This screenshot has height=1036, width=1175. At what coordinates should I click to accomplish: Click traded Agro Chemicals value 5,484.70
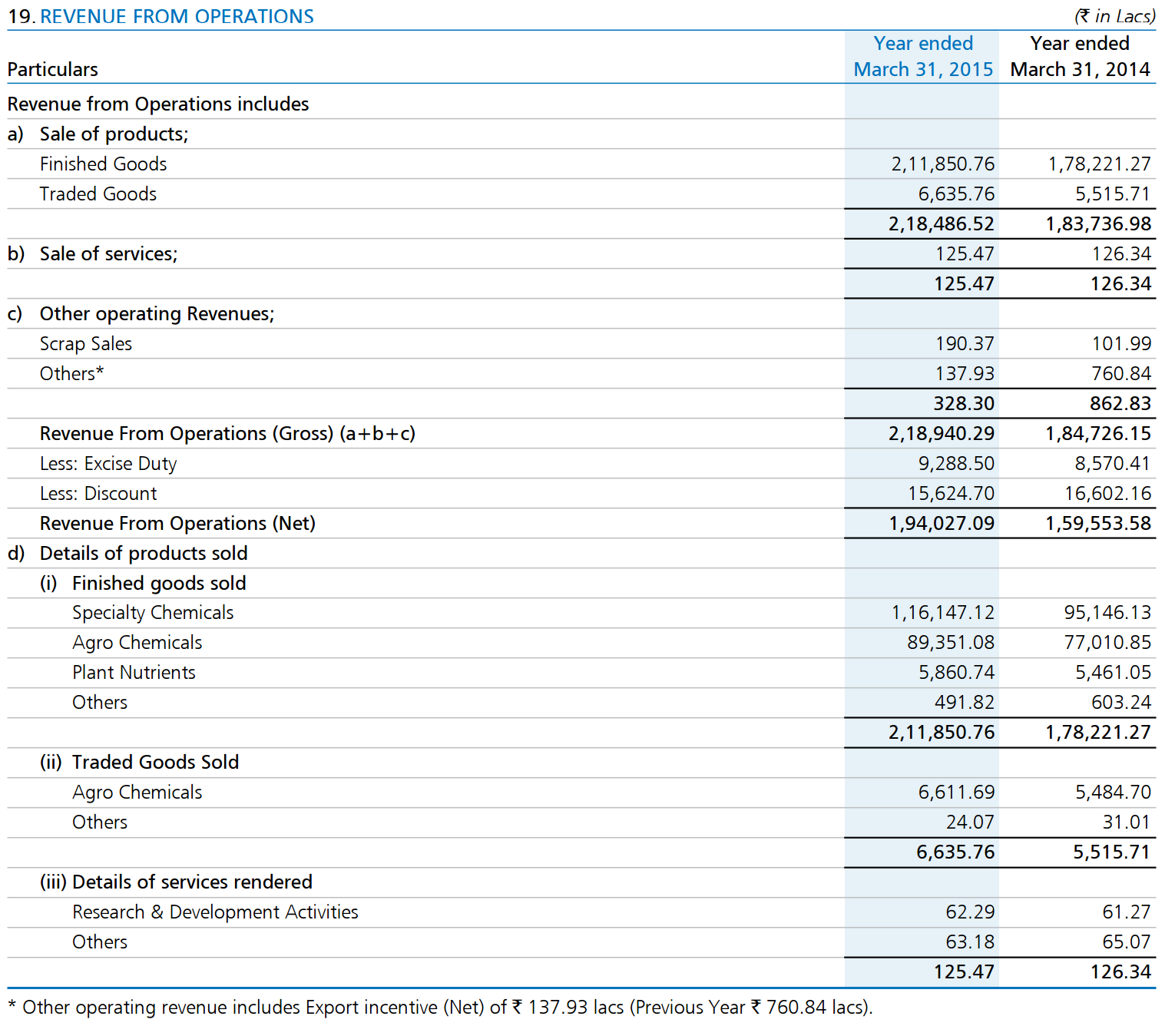(1114, 792)
